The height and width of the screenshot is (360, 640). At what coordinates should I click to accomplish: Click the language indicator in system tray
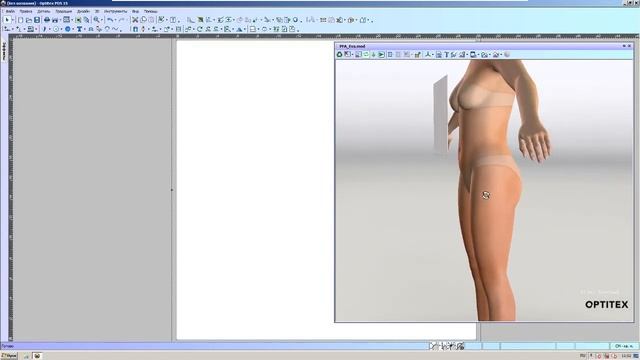[x=582, y=356]
